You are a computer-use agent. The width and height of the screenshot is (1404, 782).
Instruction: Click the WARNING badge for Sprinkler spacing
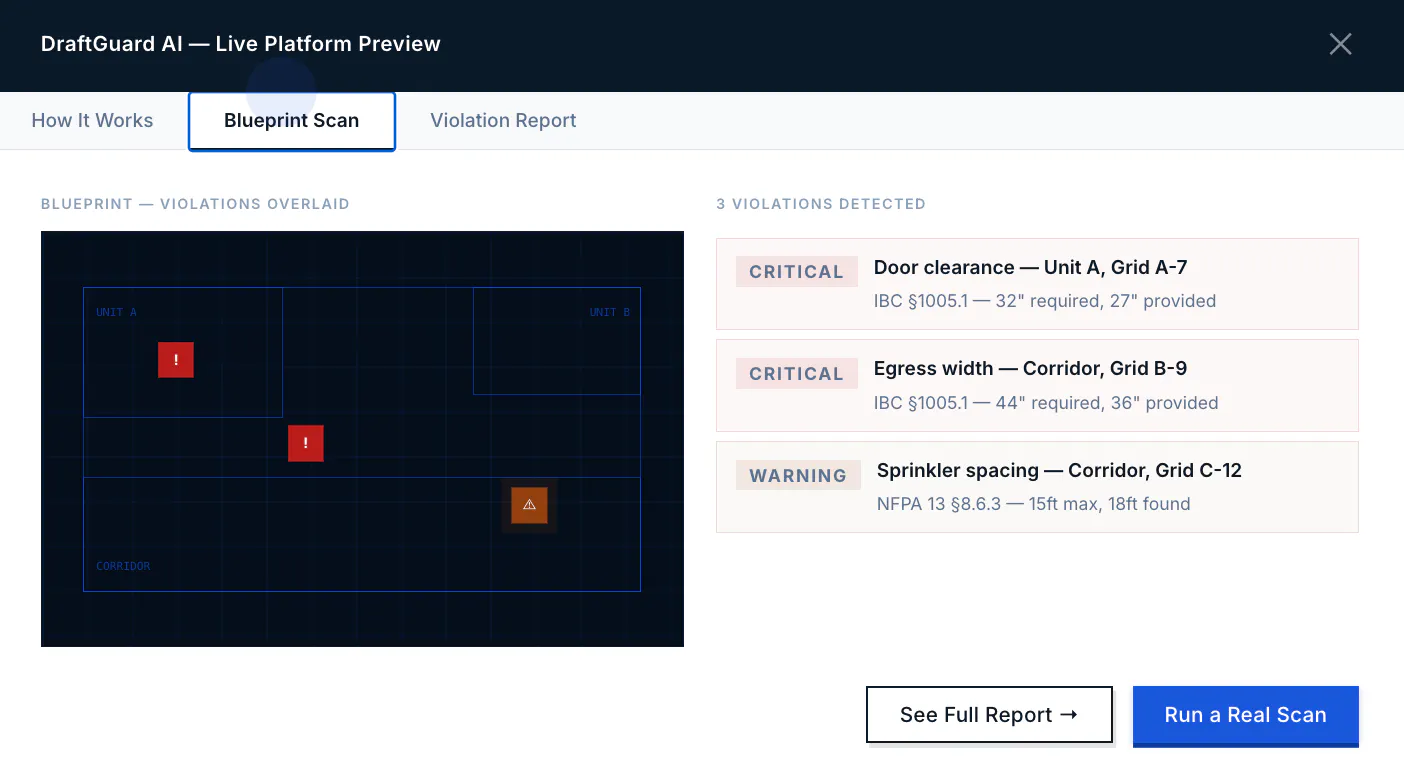(x=798, y=476)
